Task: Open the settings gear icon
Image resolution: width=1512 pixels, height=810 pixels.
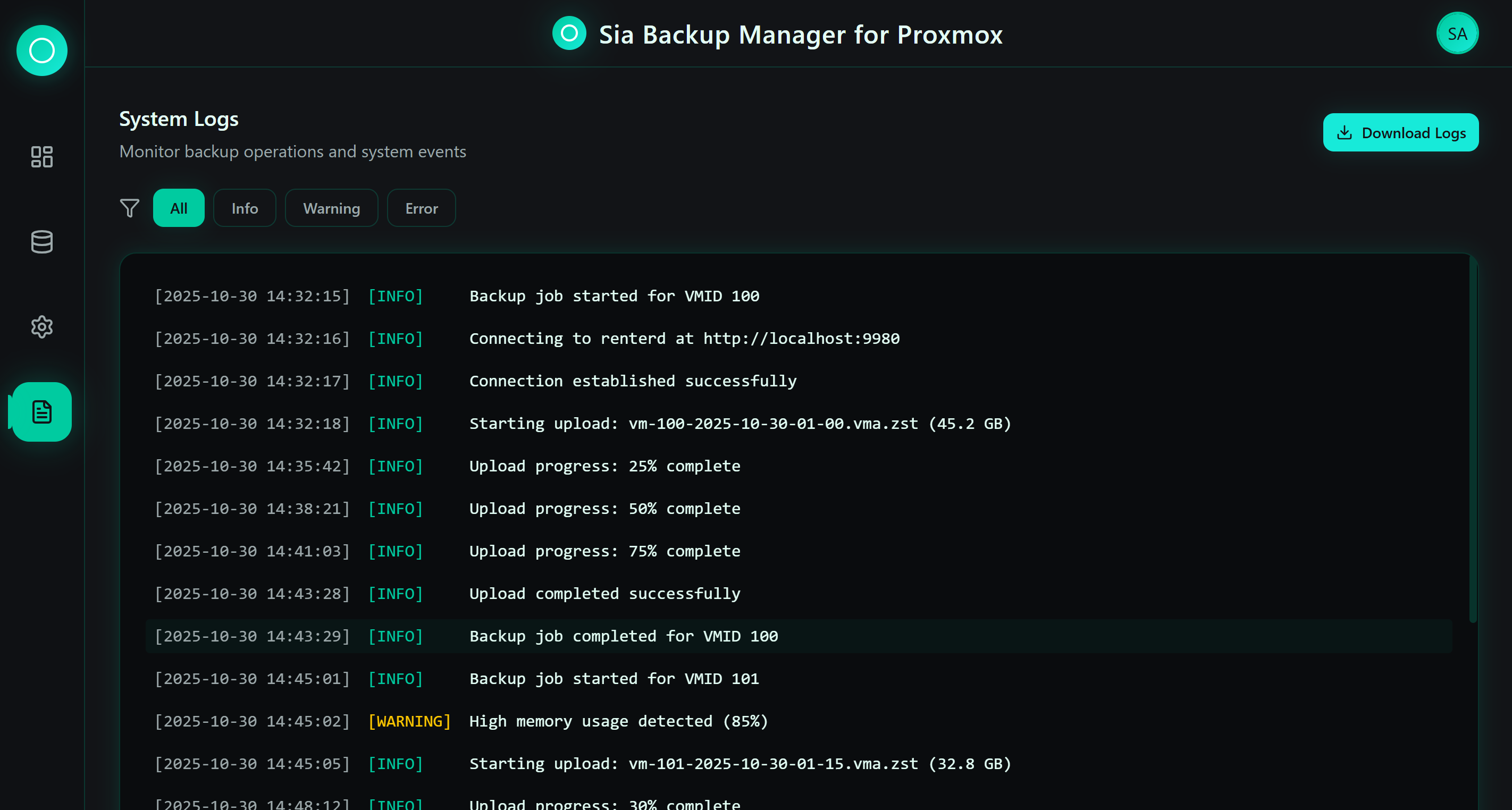Action: coord(41,327)
